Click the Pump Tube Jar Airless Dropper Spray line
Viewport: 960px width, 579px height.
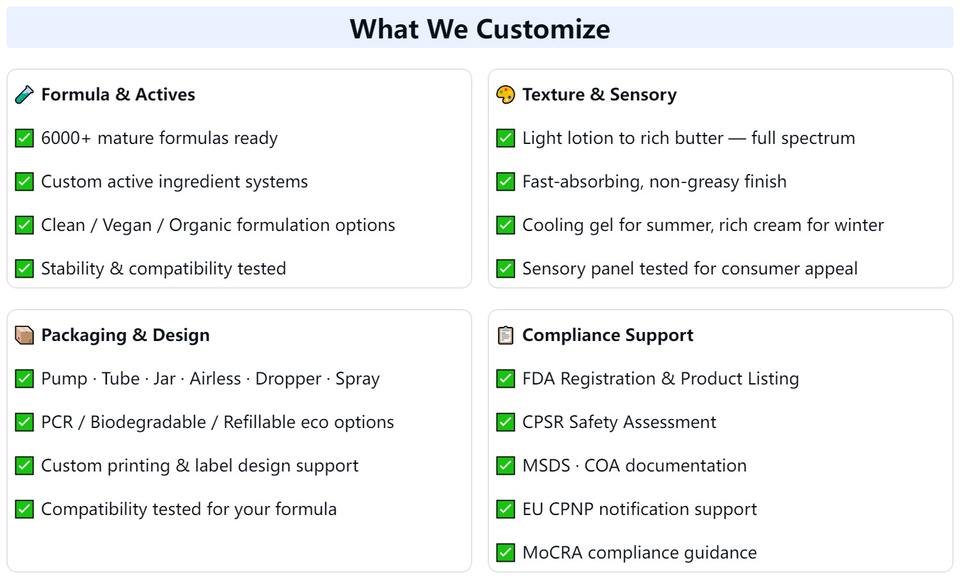[x=210, y=379]
